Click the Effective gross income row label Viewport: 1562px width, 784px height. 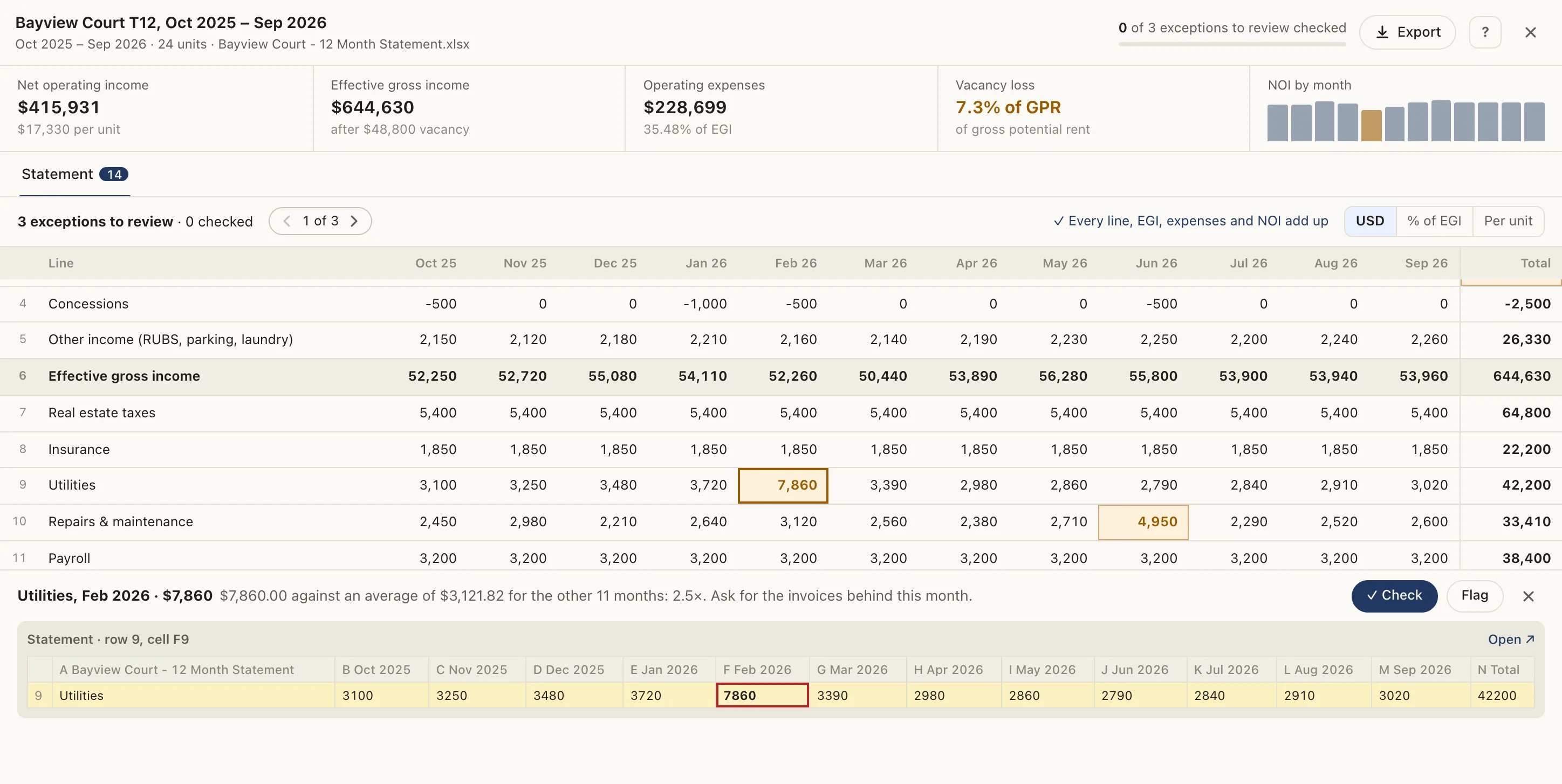(x=124, y=376)
